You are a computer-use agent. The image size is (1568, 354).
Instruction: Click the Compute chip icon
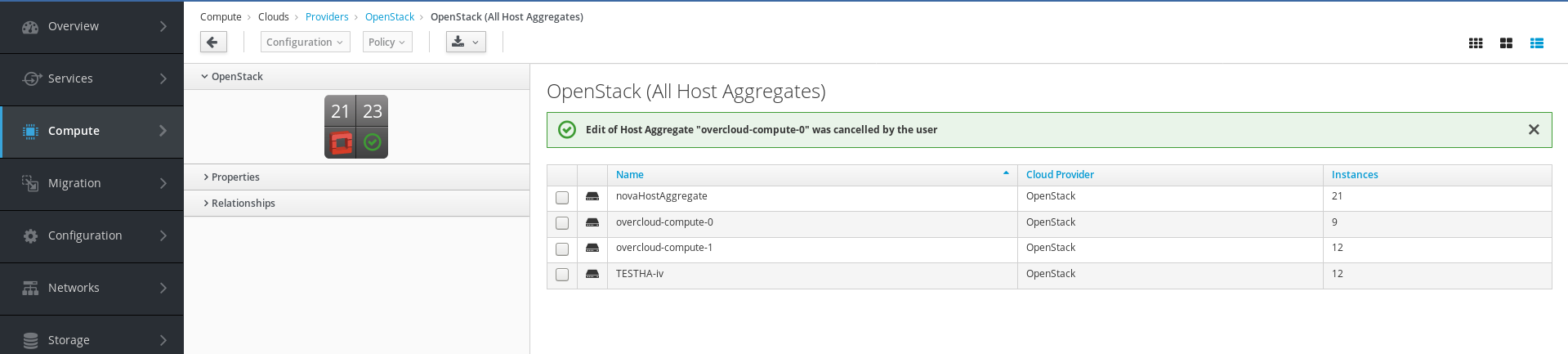pyautogui.click(x=30, y=131)
